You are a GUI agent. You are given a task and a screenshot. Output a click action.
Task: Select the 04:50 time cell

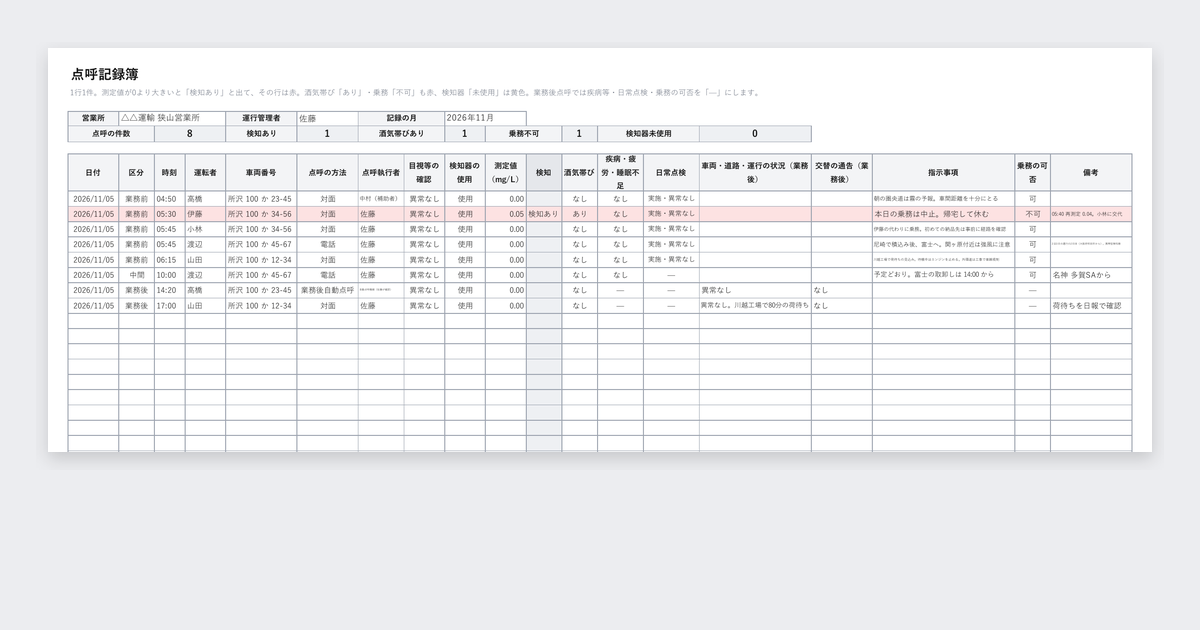click(x=170, y=199)
